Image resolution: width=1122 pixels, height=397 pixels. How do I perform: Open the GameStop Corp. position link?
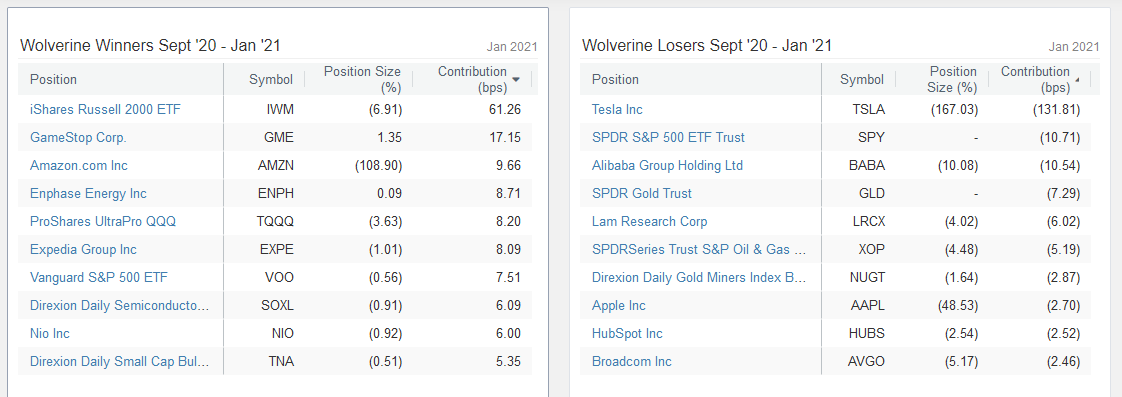pyautogui.click(x=78, y=137)
